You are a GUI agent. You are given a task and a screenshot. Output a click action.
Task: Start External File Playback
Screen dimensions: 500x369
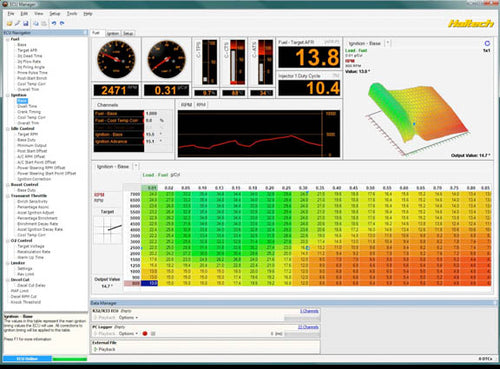click(x=104, y=349)
